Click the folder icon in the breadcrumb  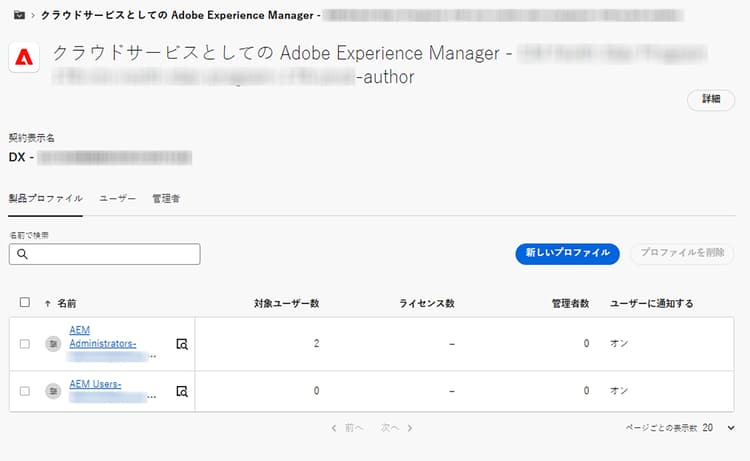[18, 16]
